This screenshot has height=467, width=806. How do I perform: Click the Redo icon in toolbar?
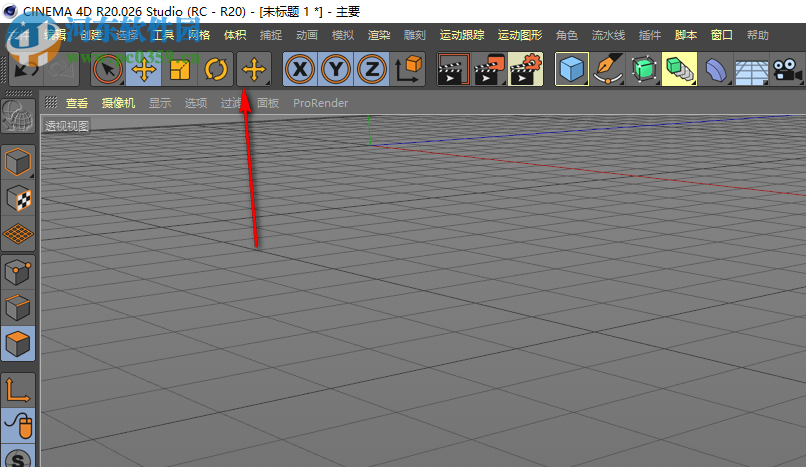(x=62, y=69)
